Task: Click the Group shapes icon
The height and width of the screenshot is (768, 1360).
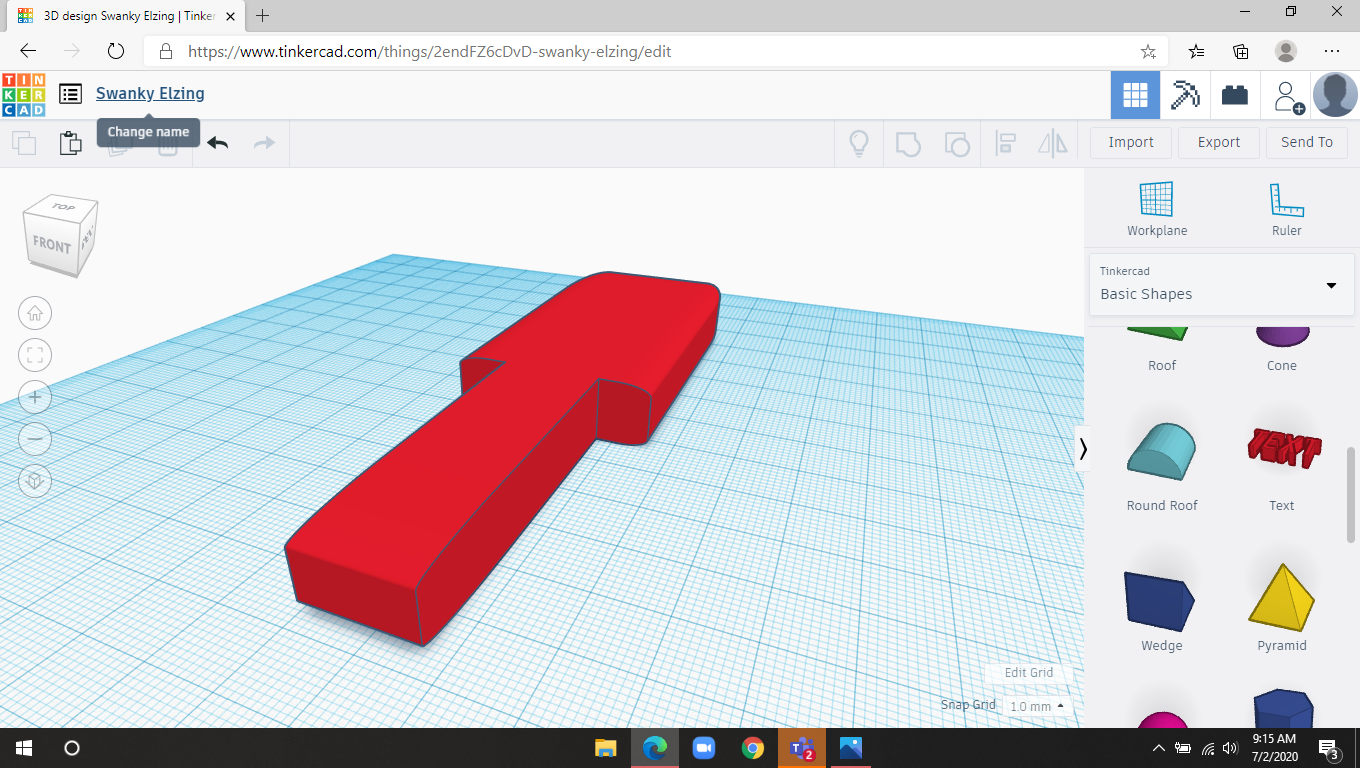Action: [907, 143]
